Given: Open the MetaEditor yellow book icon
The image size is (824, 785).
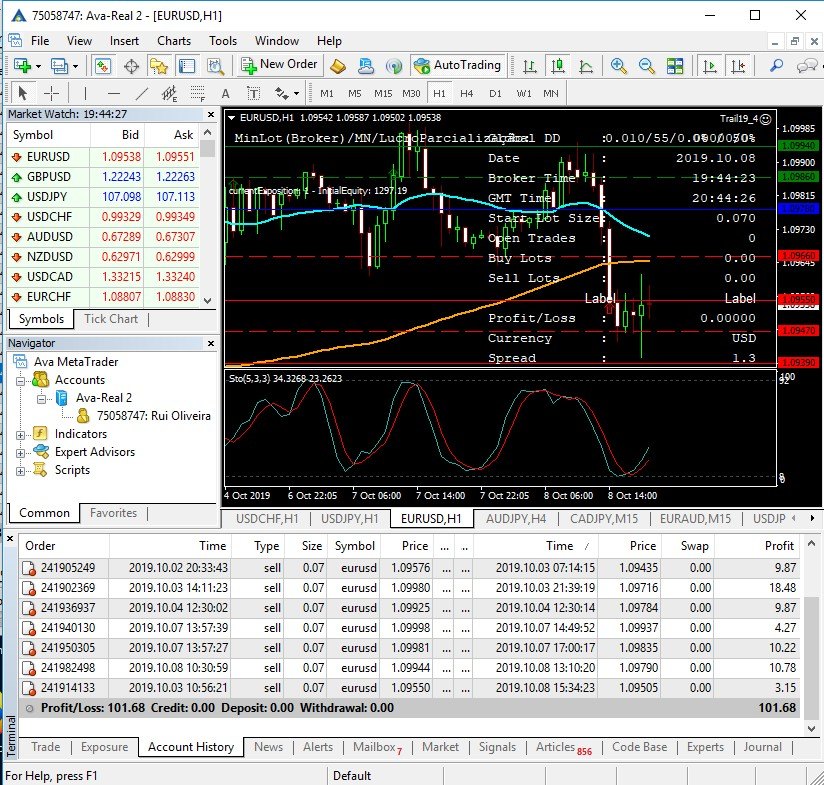Looking at the screenshot, I should (x=338, y=66).
